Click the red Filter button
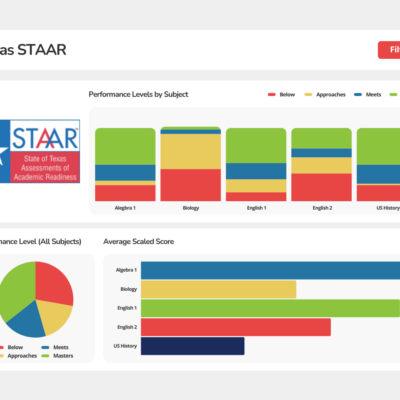This screenshot has width=400, height=400. pyautogui.click(x=389, y=50)
